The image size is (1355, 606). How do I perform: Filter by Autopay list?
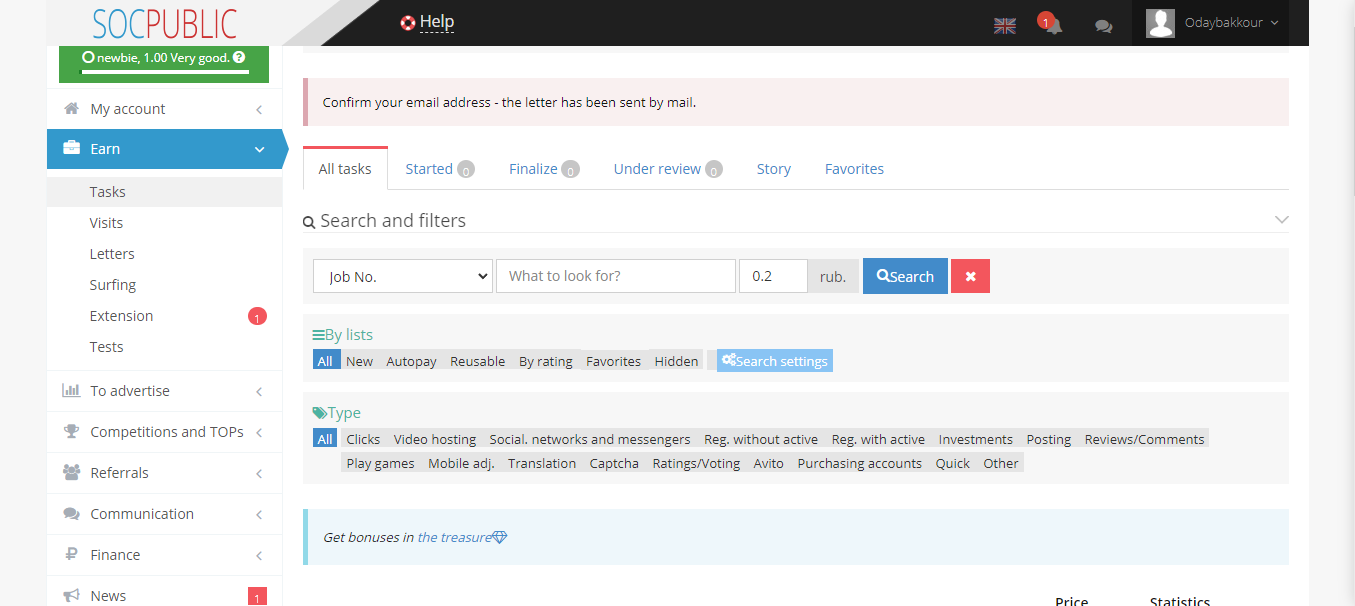click(411, 361)
